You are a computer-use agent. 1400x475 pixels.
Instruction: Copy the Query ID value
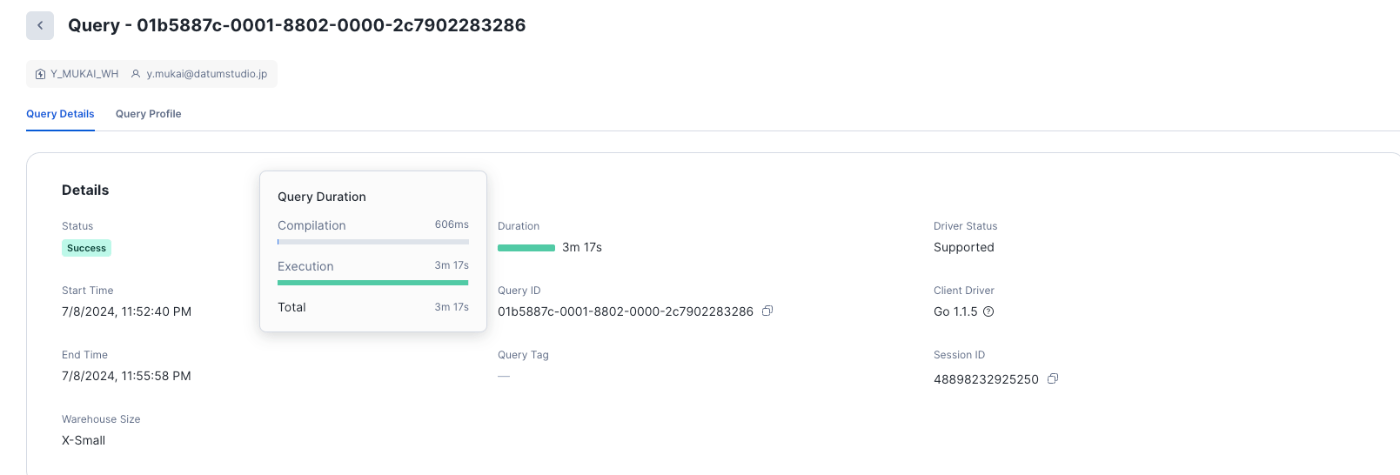pyautogui.click(x=767, y=311)
